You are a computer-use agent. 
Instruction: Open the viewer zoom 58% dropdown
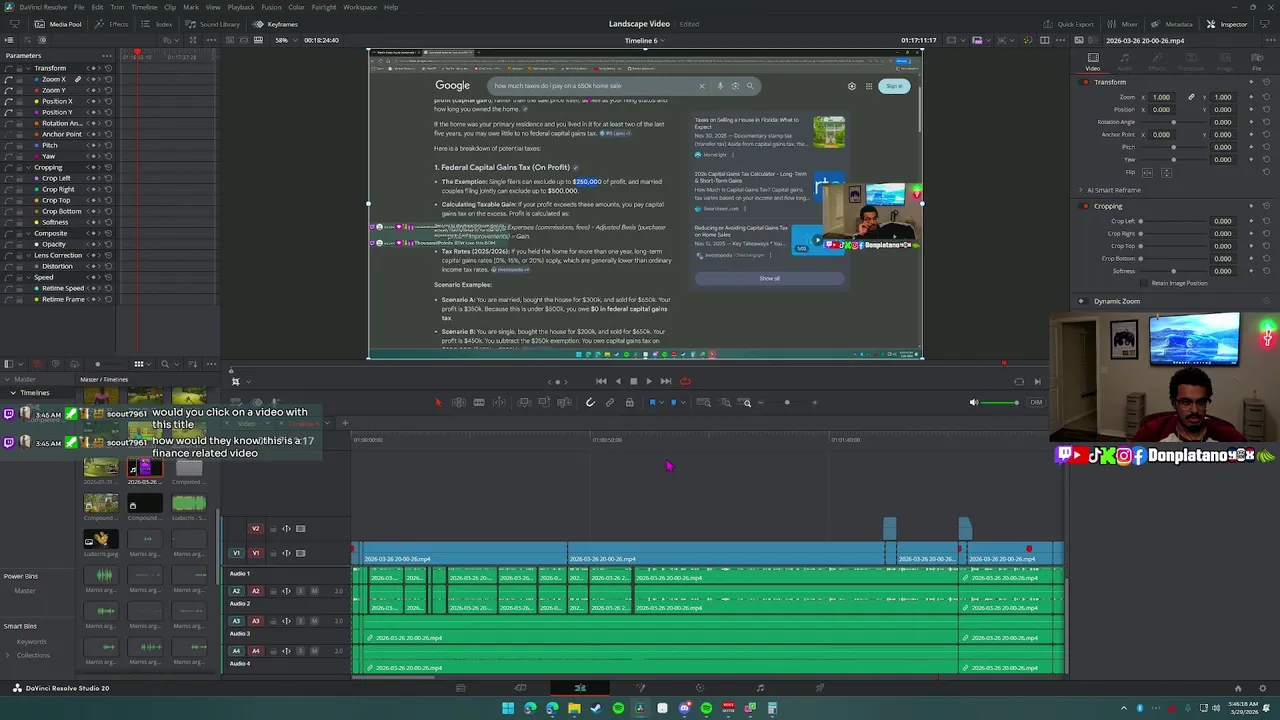pos(284,40)
